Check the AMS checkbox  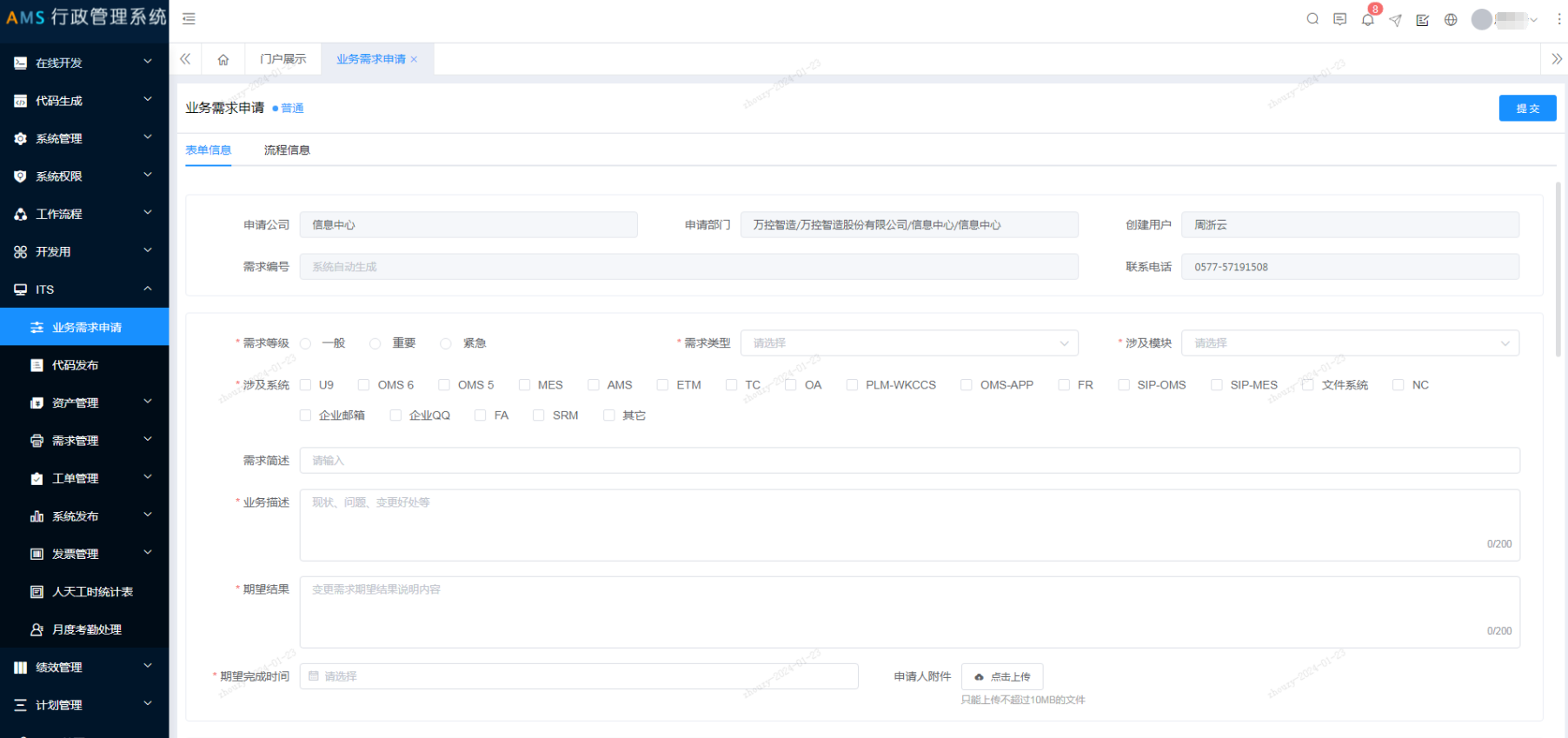(x=594, y=385)
